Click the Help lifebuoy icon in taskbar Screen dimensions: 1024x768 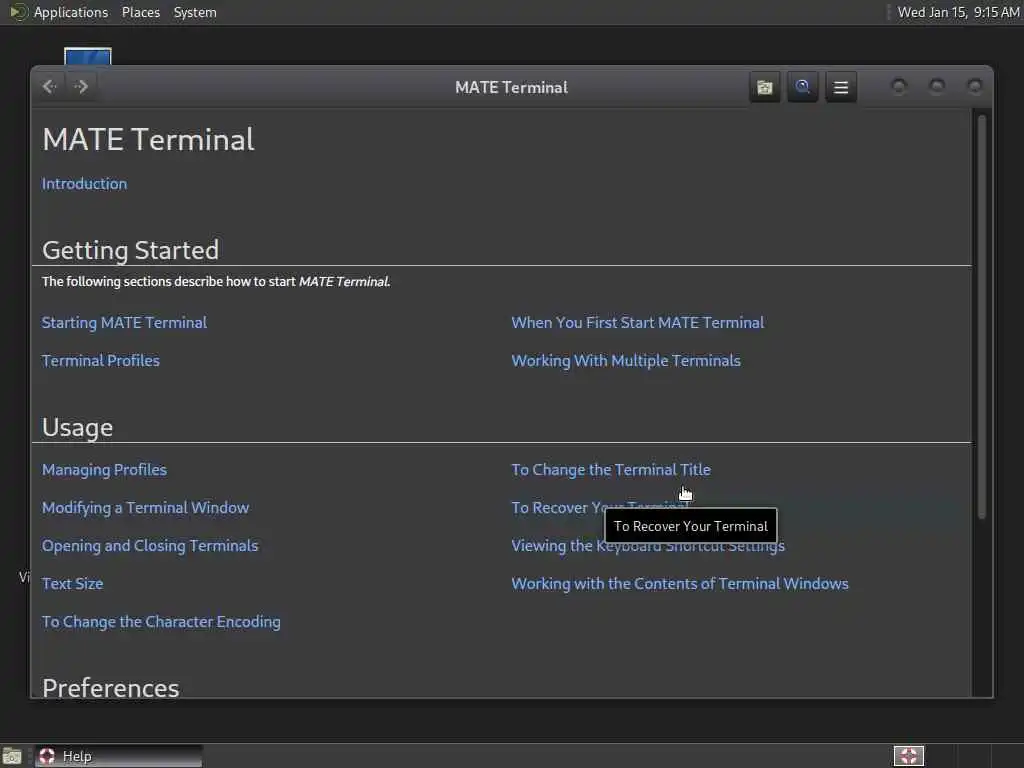point(46,756)
